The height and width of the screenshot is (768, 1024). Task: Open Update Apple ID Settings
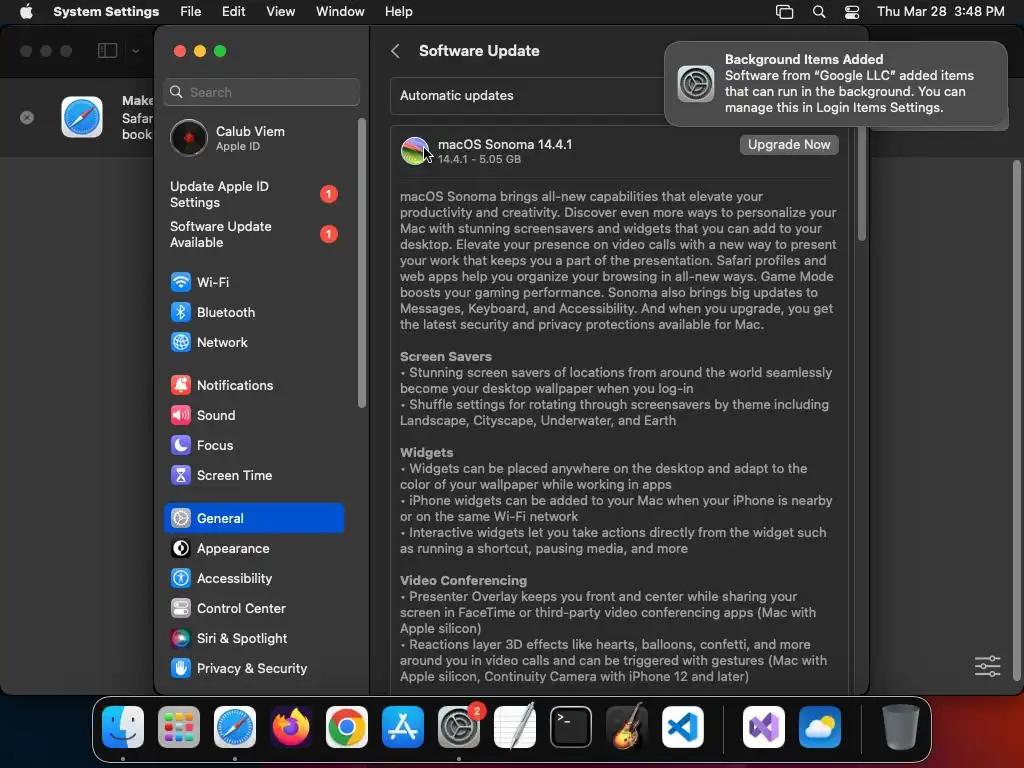point(253,195)
